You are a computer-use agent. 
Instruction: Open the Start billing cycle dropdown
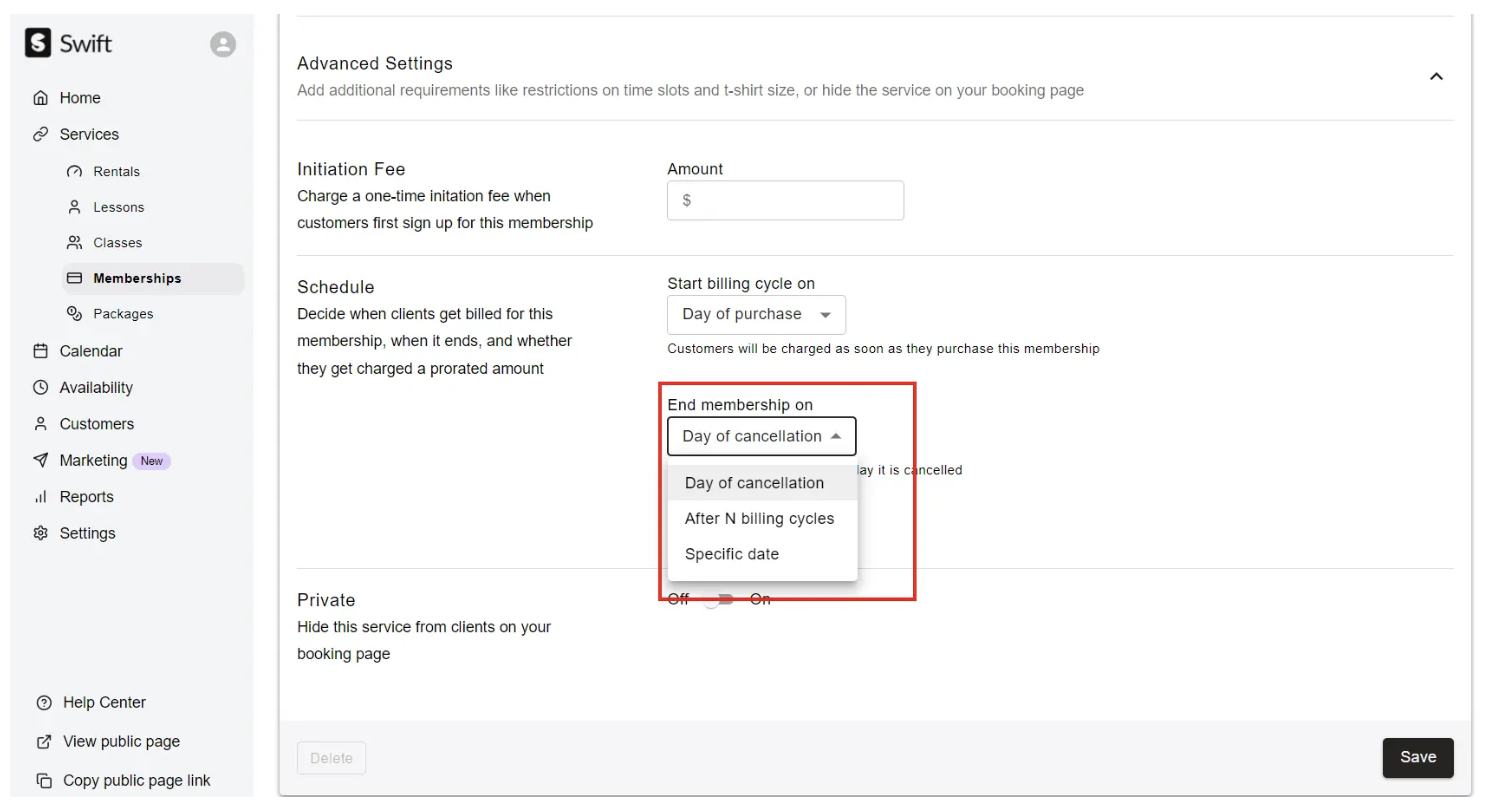click(756, 314)
